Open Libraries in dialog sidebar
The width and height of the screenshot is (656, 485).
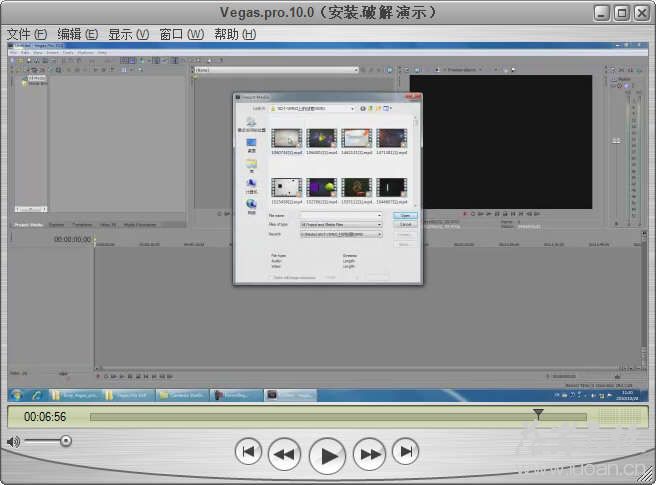point(251,166)
